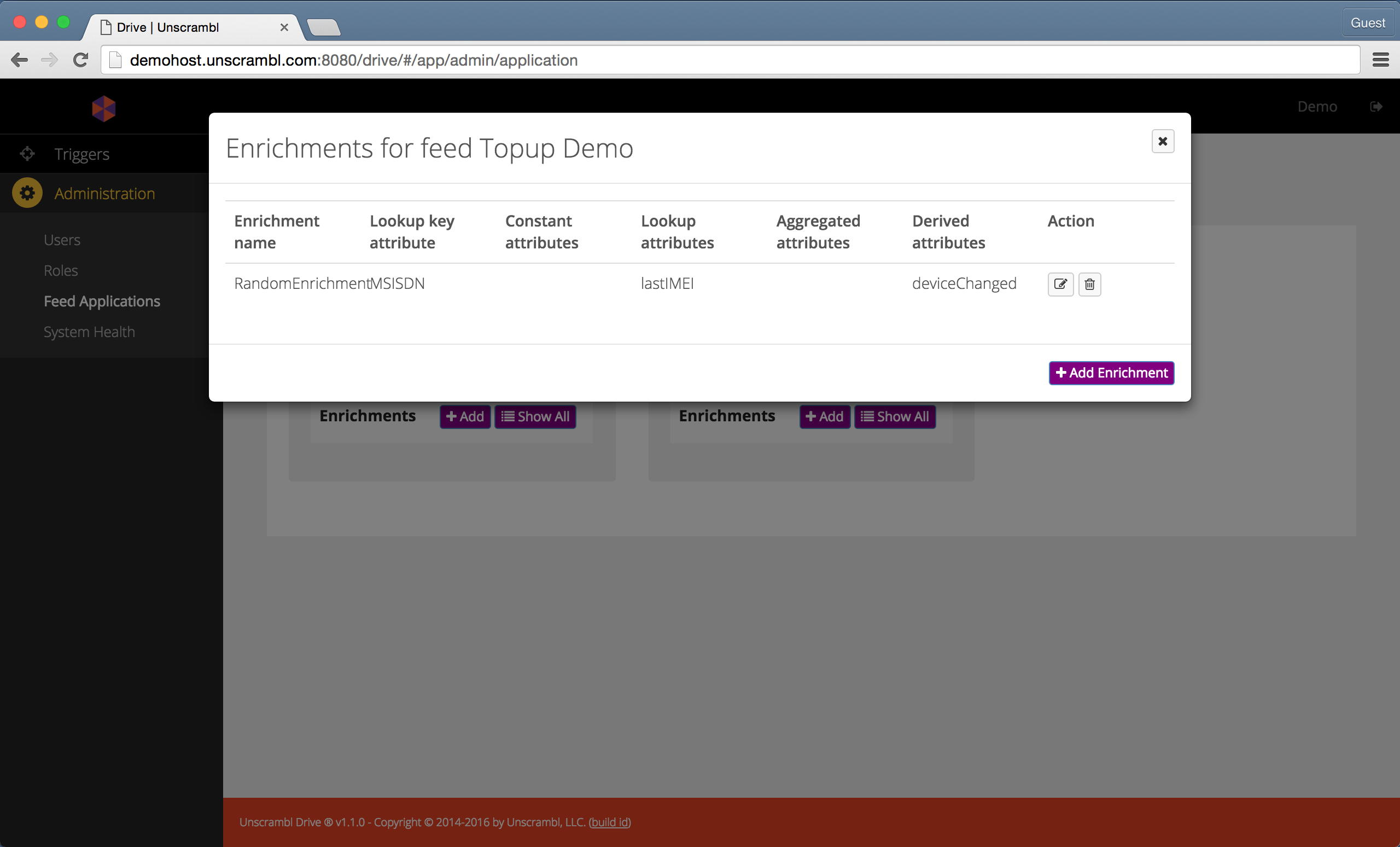Click the left Enrichments Add button
Screen dimensions: 1400x847
click(465, 417)
